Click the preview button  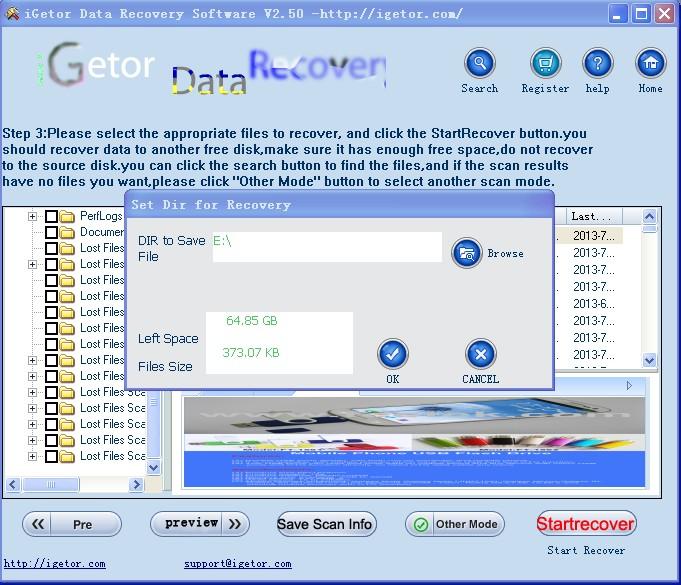click(x=200, y=524)
